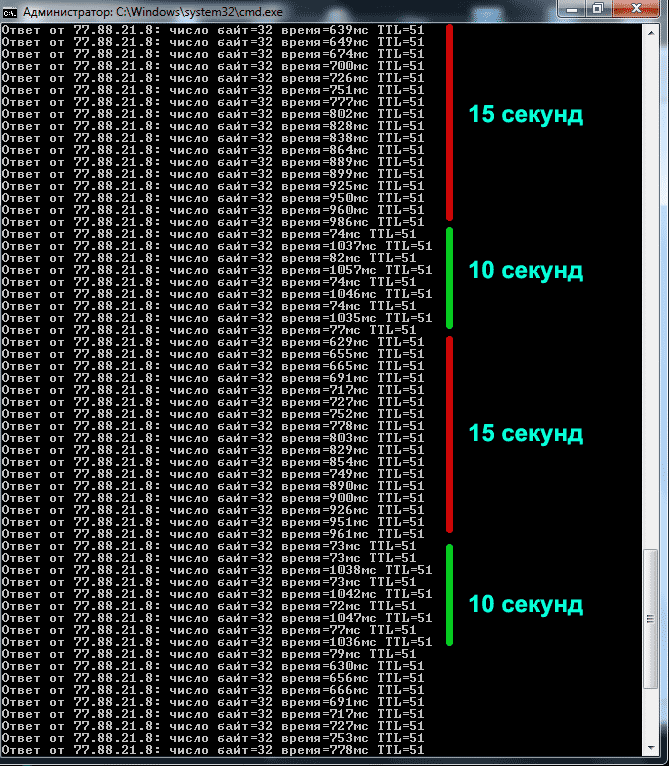Click the row with время=752мс
This screenshot has height=766, width=669.
pyautogui.click(x=213, y=414)
